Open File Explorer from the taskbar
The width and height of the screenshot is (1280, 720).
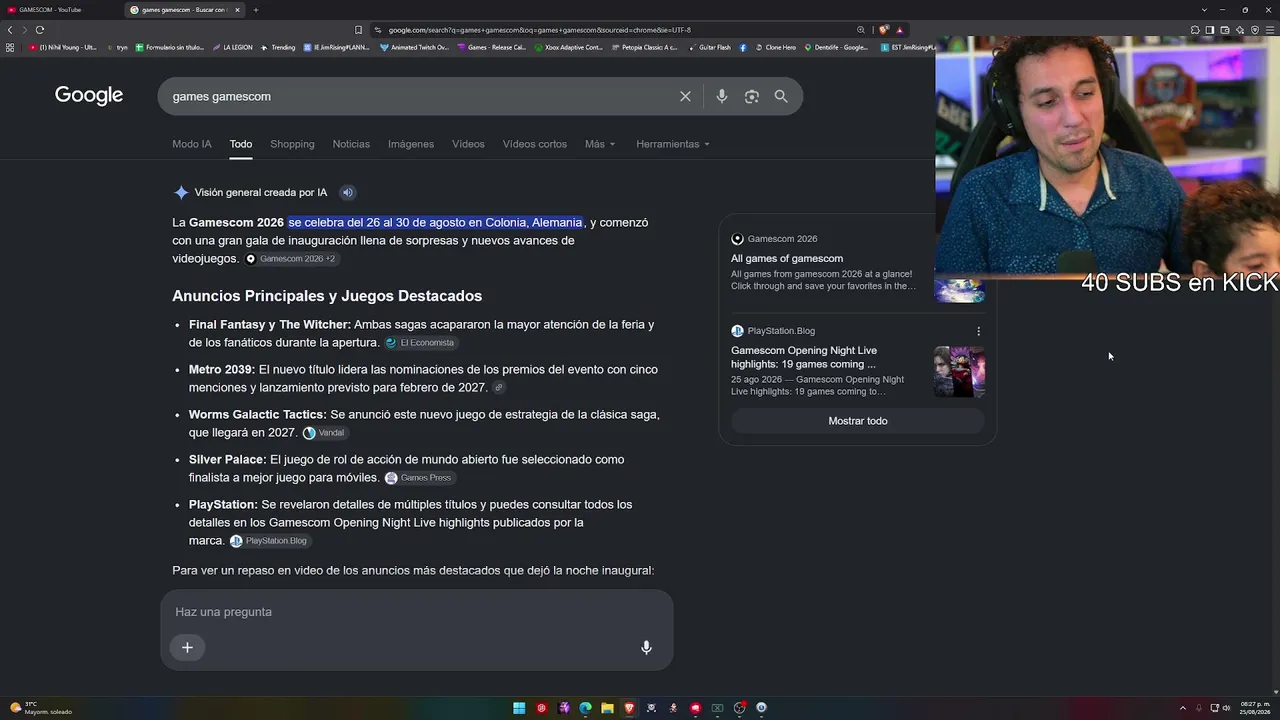click(x=607, y=708)
